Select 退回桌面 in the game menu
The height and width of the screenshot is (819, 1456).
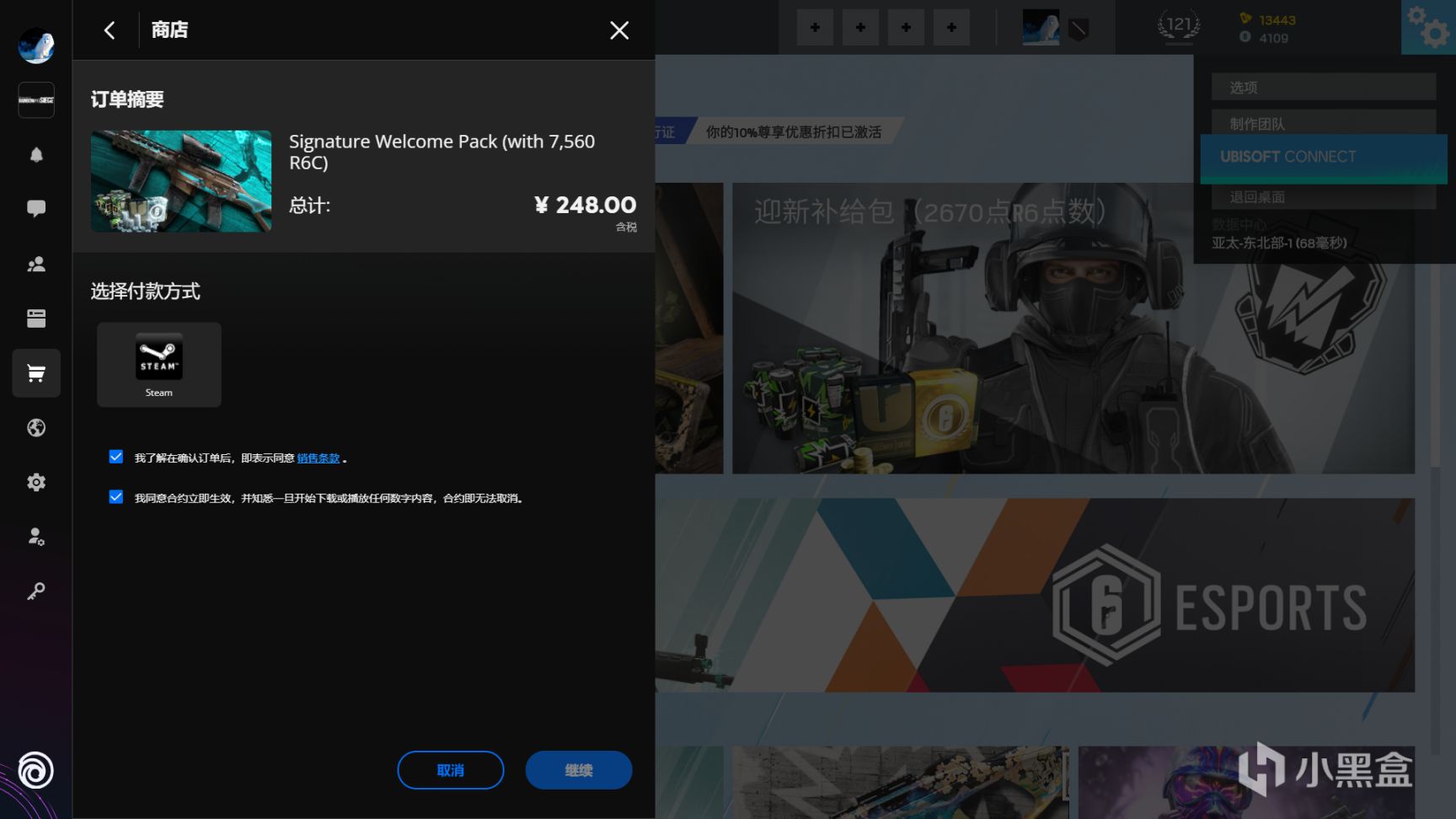1324,197
